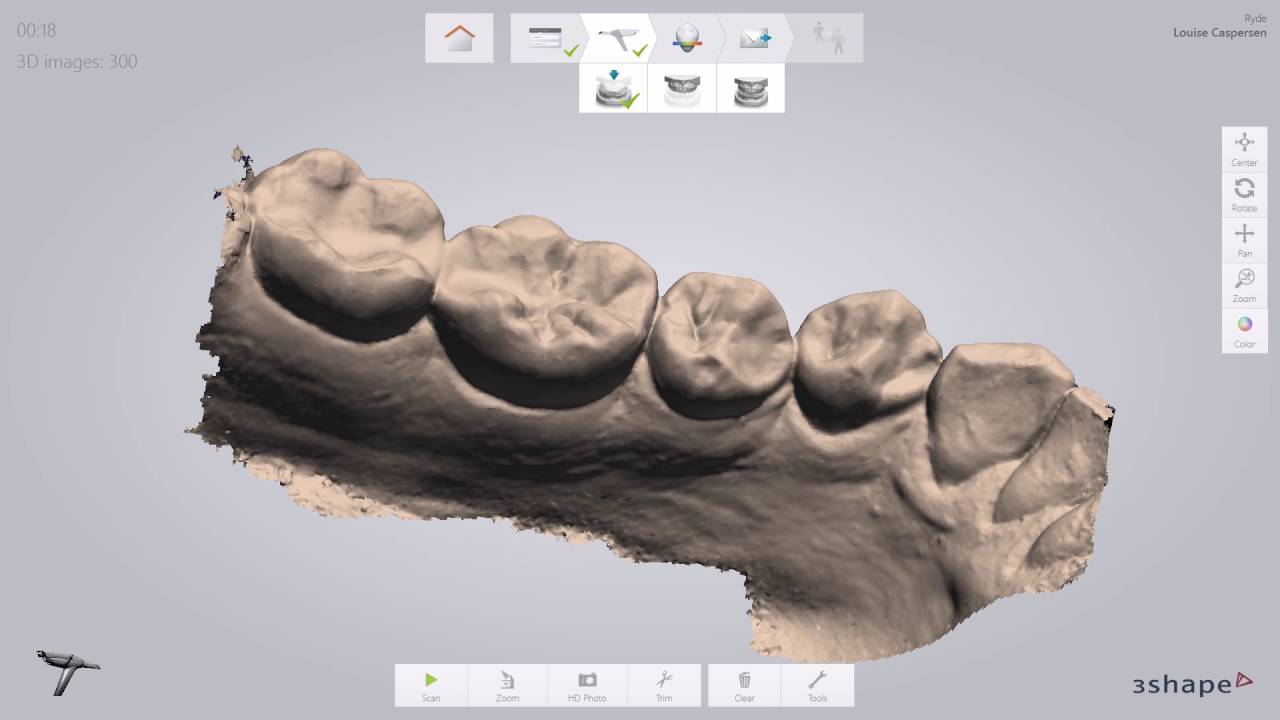Click the Center view tool
Image resolution: width=1280 pixels, height=720 pixels.
pos(1244,149)
